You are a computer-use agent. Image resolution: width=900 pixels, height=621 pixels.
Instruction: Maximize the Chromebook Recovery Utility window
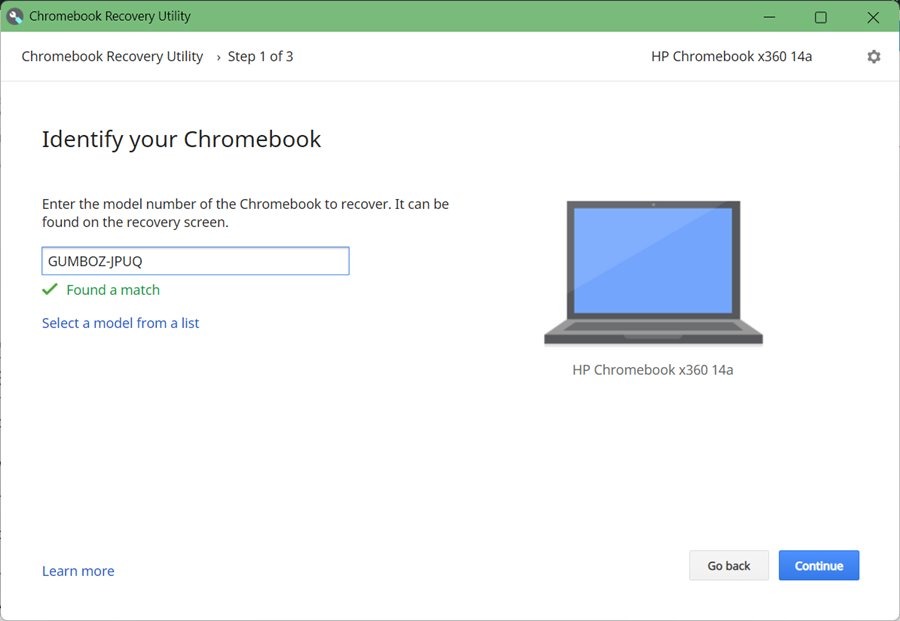pyautogui.click(x=820, y=17)
